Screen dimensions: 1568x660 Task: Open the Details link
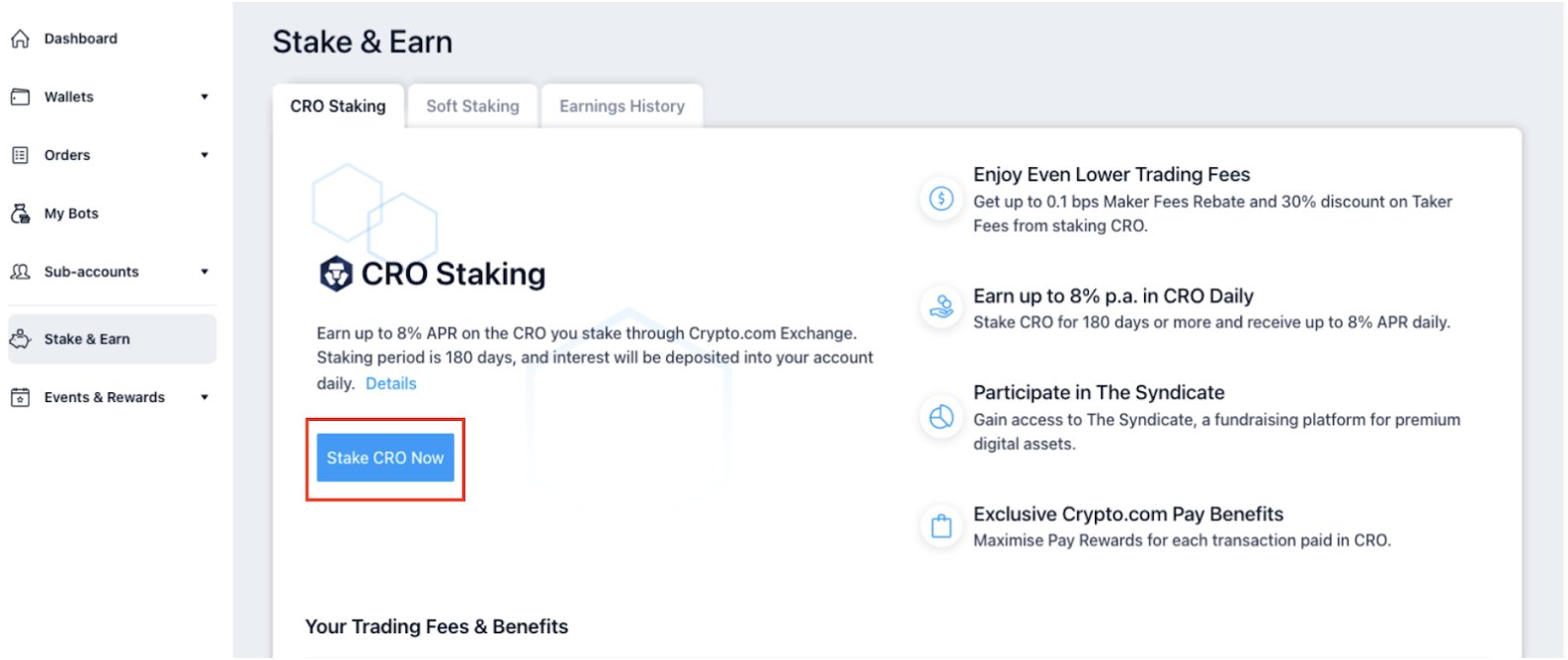click(x=391, y=383)
